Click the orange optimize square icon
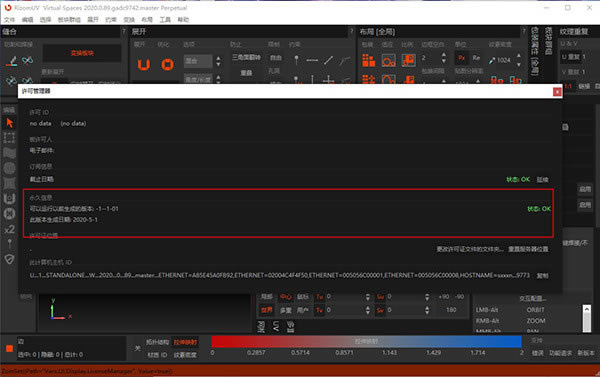Screen dimensions: 600x377 pos(167,64)
